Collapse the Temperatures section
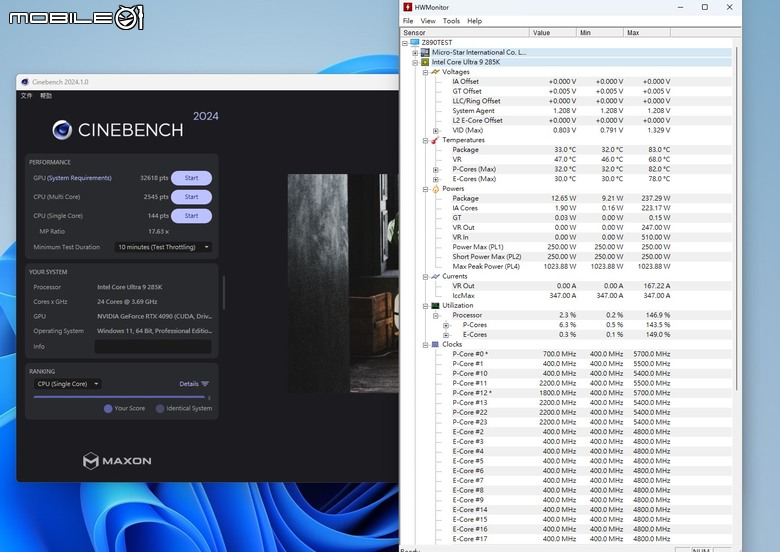Viewport: 780px width, 552px height. tap(425, 141)
